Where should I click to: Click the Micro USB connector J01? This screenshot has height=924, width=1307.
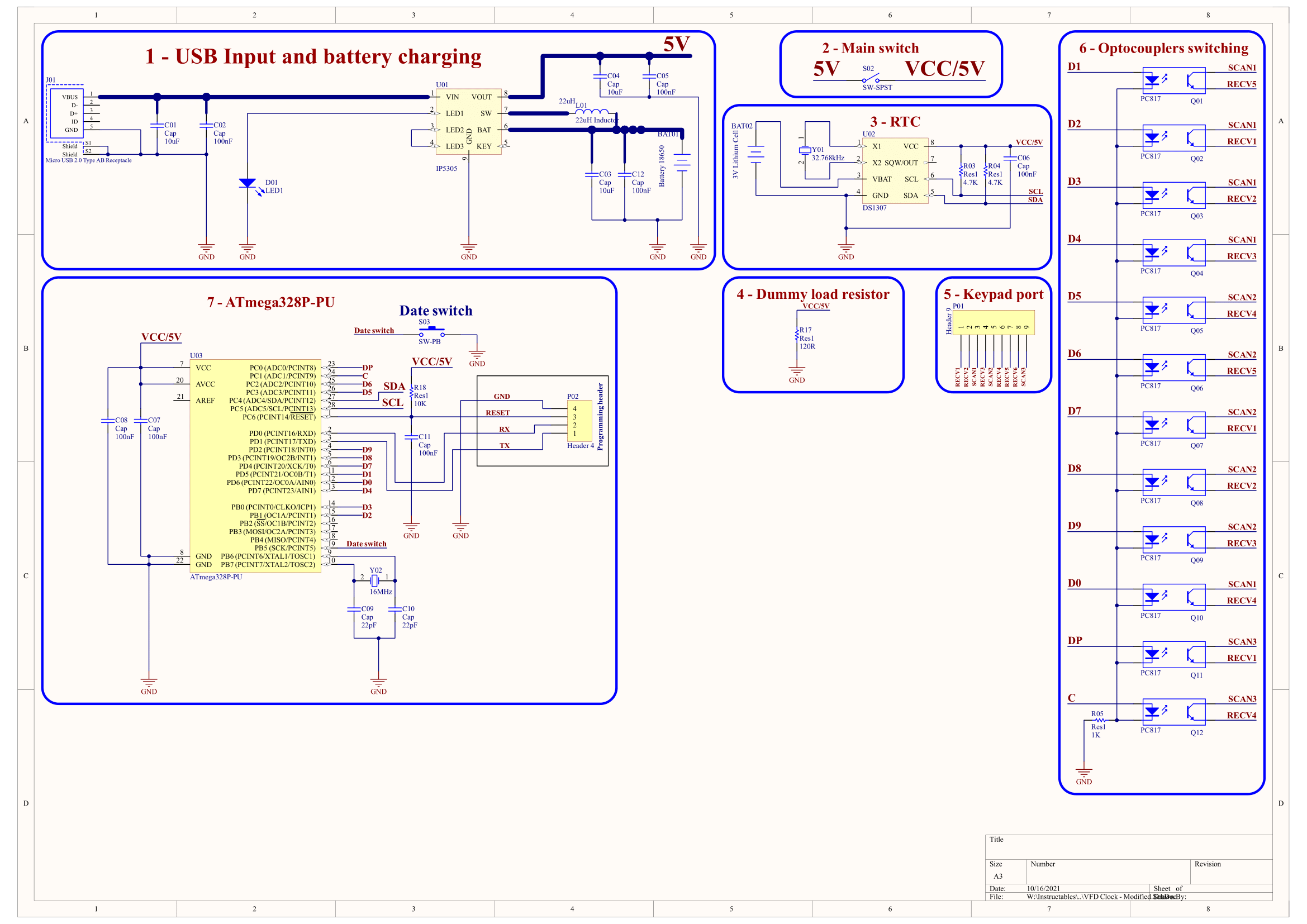tap(66, 113)
